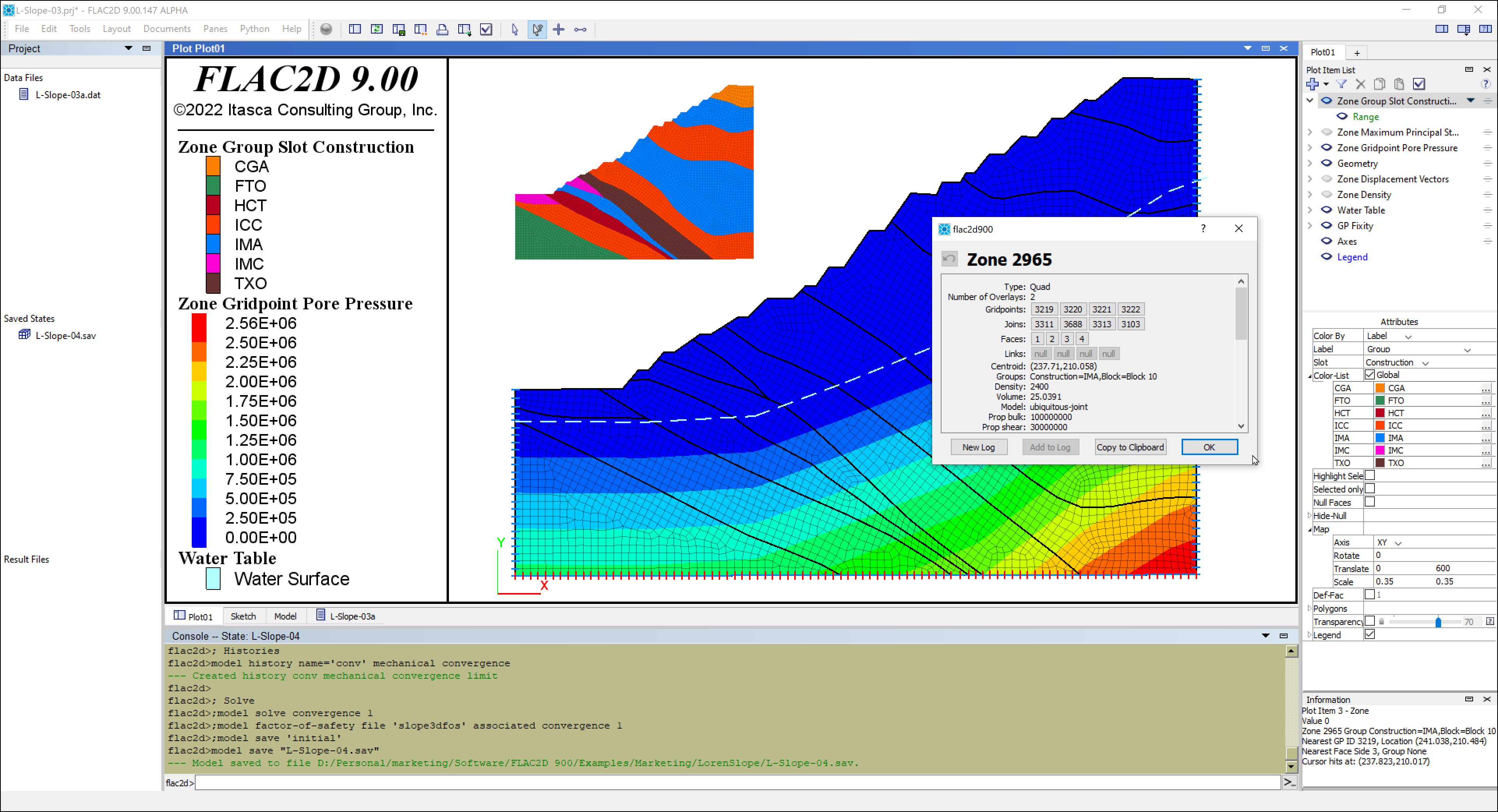Open the Color By dropdown

point(1408,337)
